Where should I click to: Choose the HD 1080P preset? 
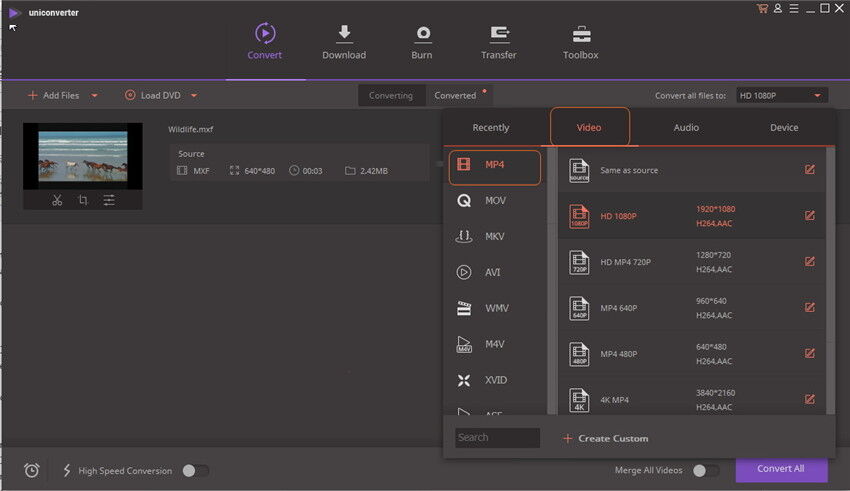(x=691, y=216)
